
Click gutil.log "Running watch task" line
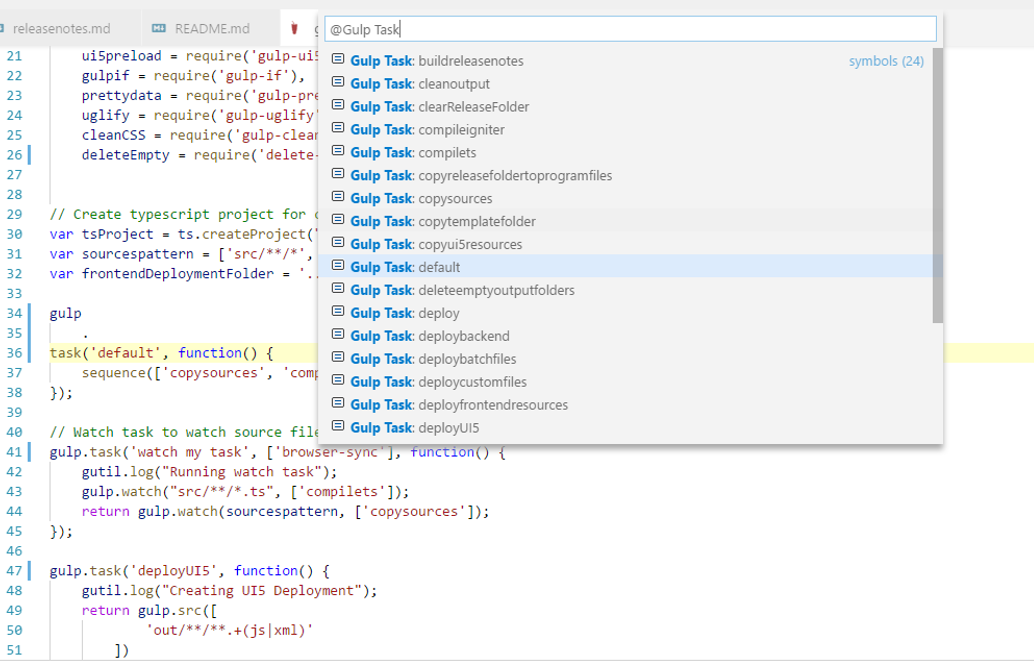coord(209,472)
